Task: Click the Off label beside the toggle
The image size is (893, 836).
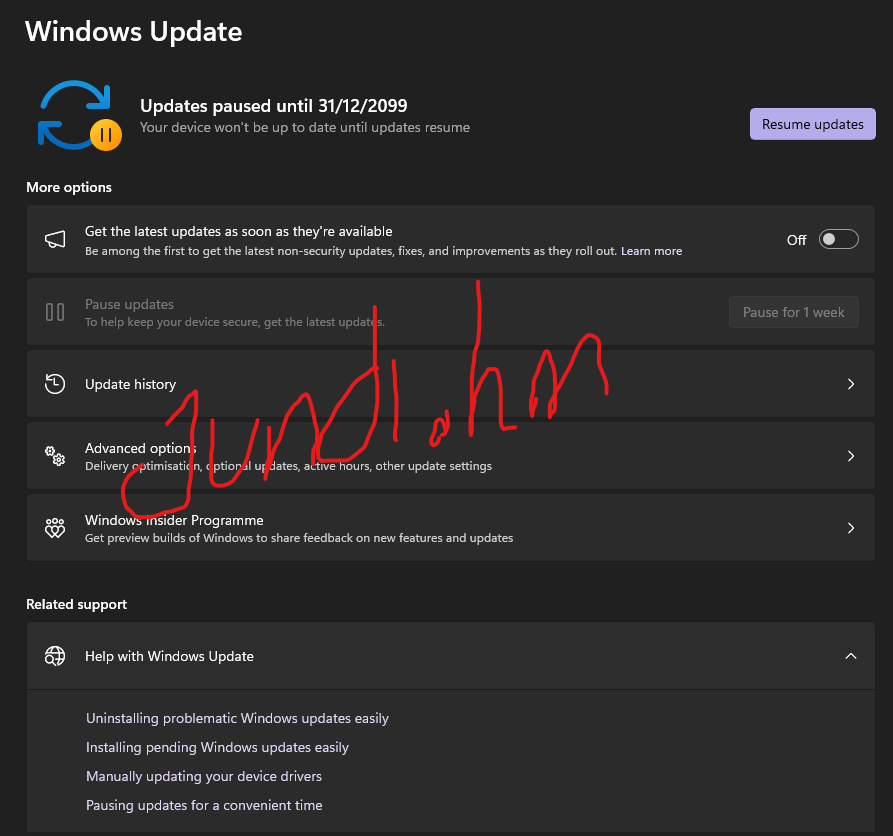Action: (x=796, y=240)
